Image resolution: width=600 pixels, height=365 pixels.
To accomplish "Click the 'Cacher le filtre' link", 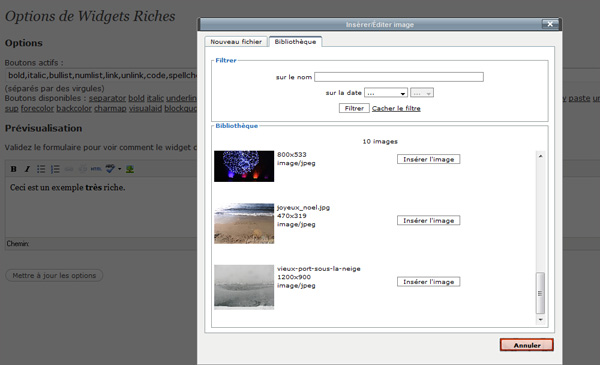I will tap(396, 108).
